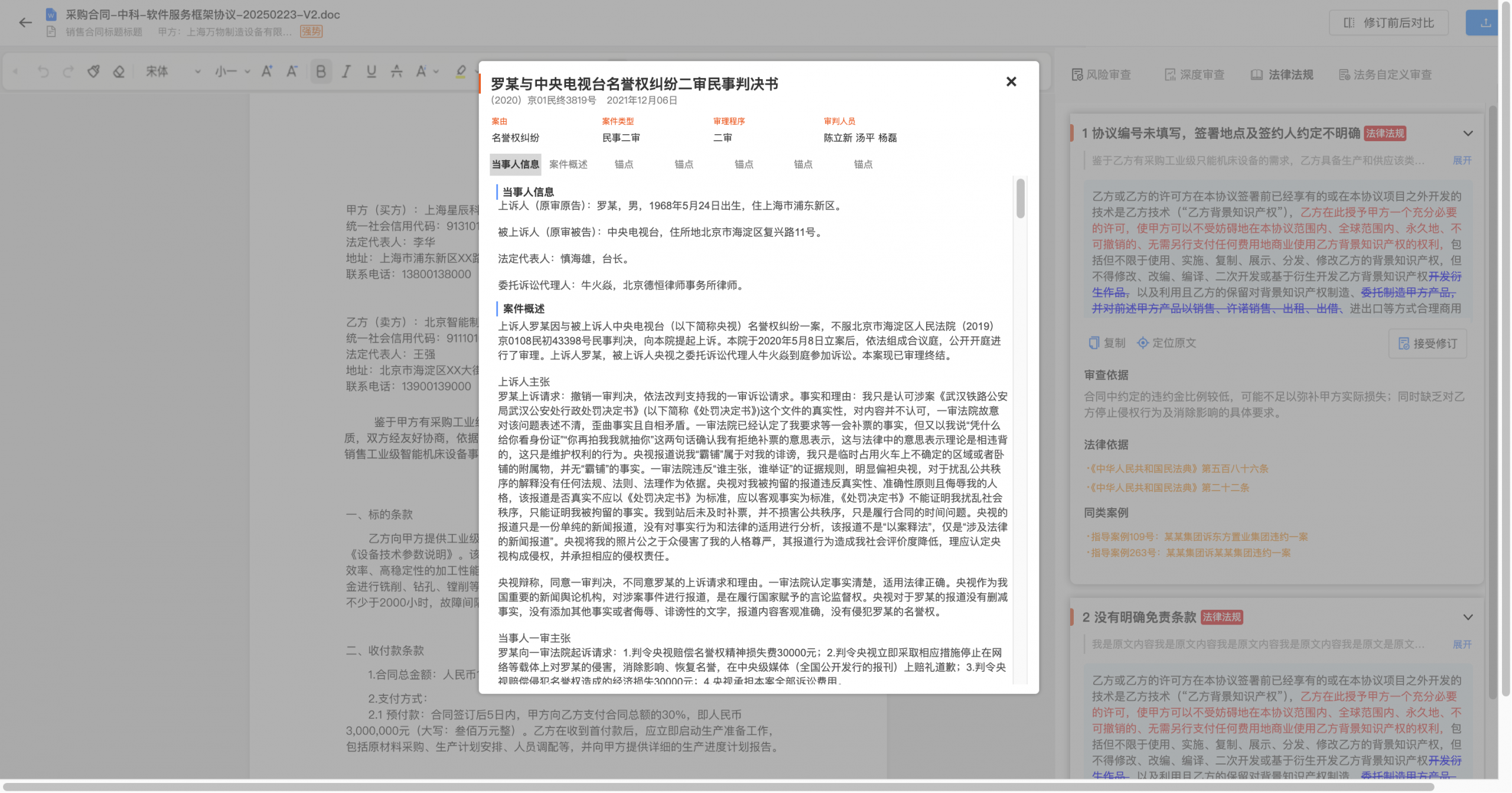The image size is (1512, 793).
Task: Click the 复制 copy icon
Action: (1094, 343)
